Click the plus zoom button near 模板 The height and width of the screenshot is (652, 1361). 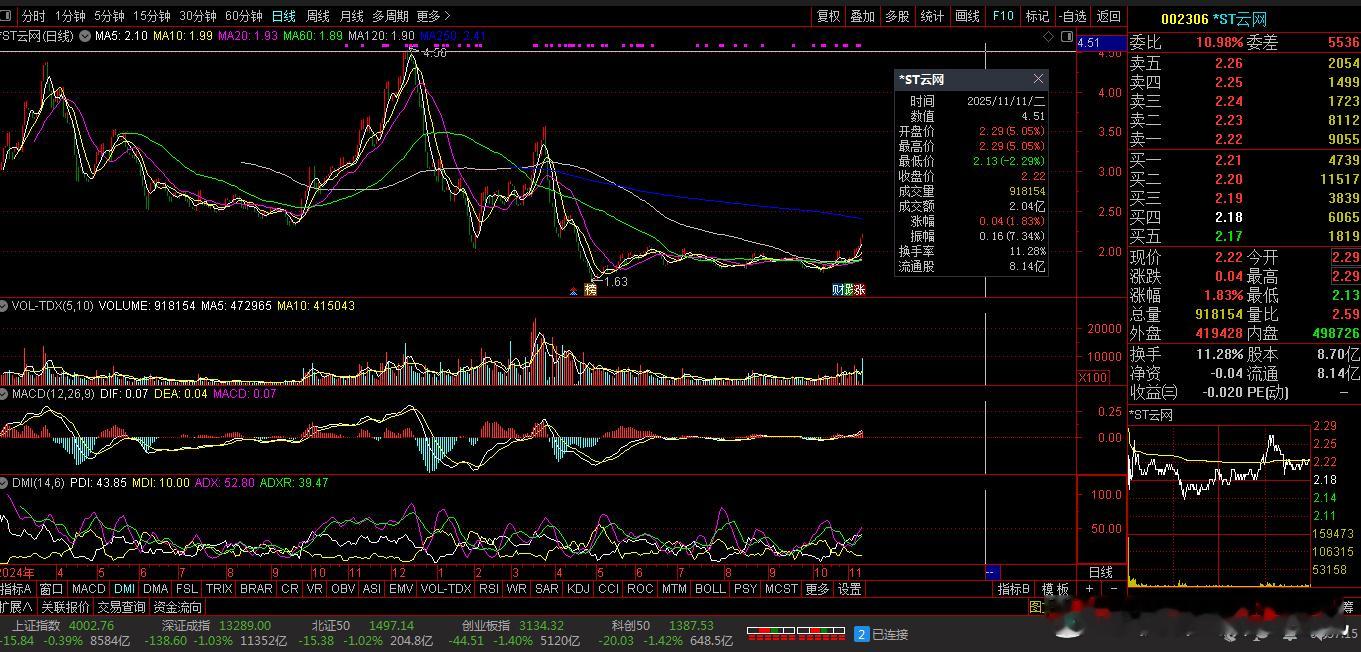pyautogui.click(x=1090, y=589)
